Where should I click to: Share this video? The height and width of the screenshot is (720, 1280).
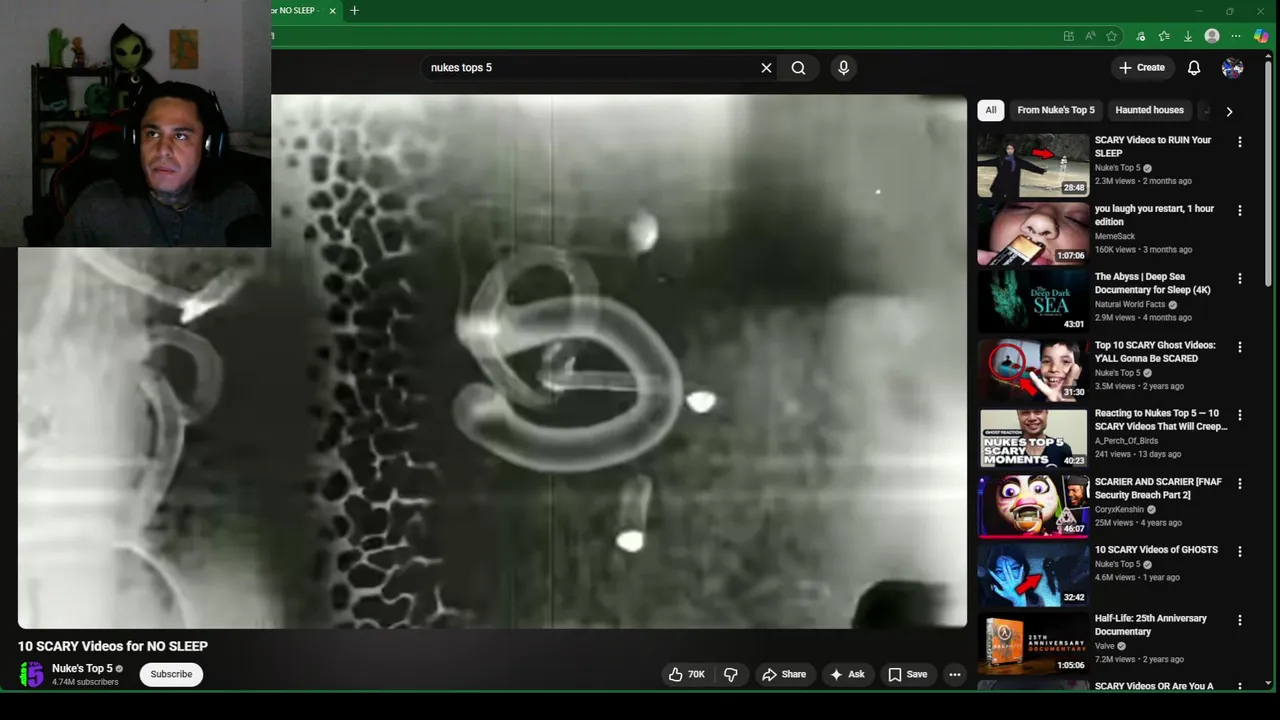784,674
